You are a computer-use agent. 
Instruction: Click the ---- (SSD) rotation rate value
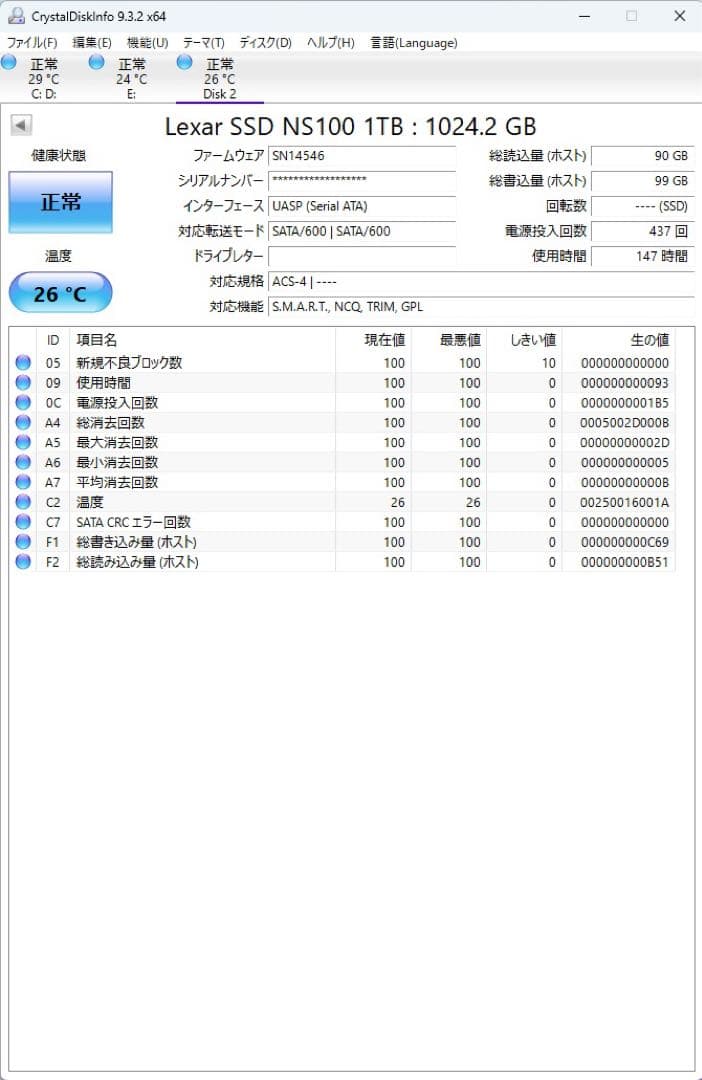point(642,206)
